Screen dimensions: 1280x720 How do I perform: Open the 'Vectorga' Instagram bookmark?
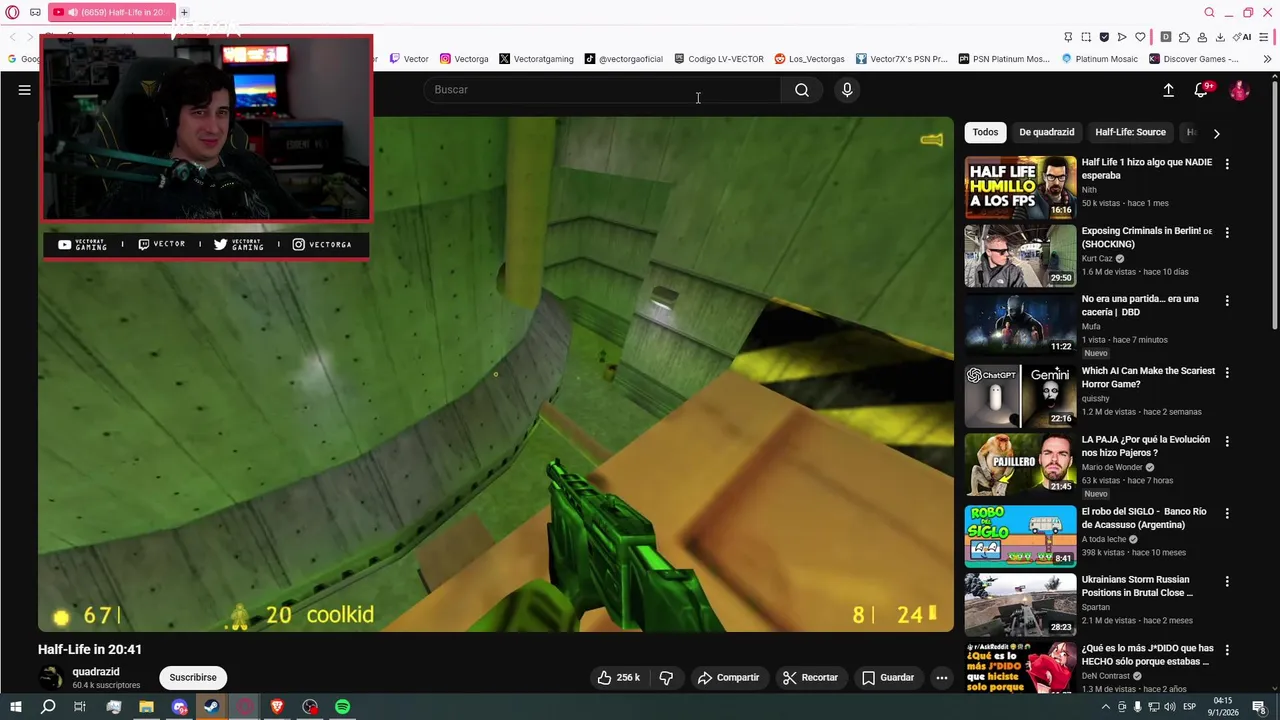click(464, 59)
